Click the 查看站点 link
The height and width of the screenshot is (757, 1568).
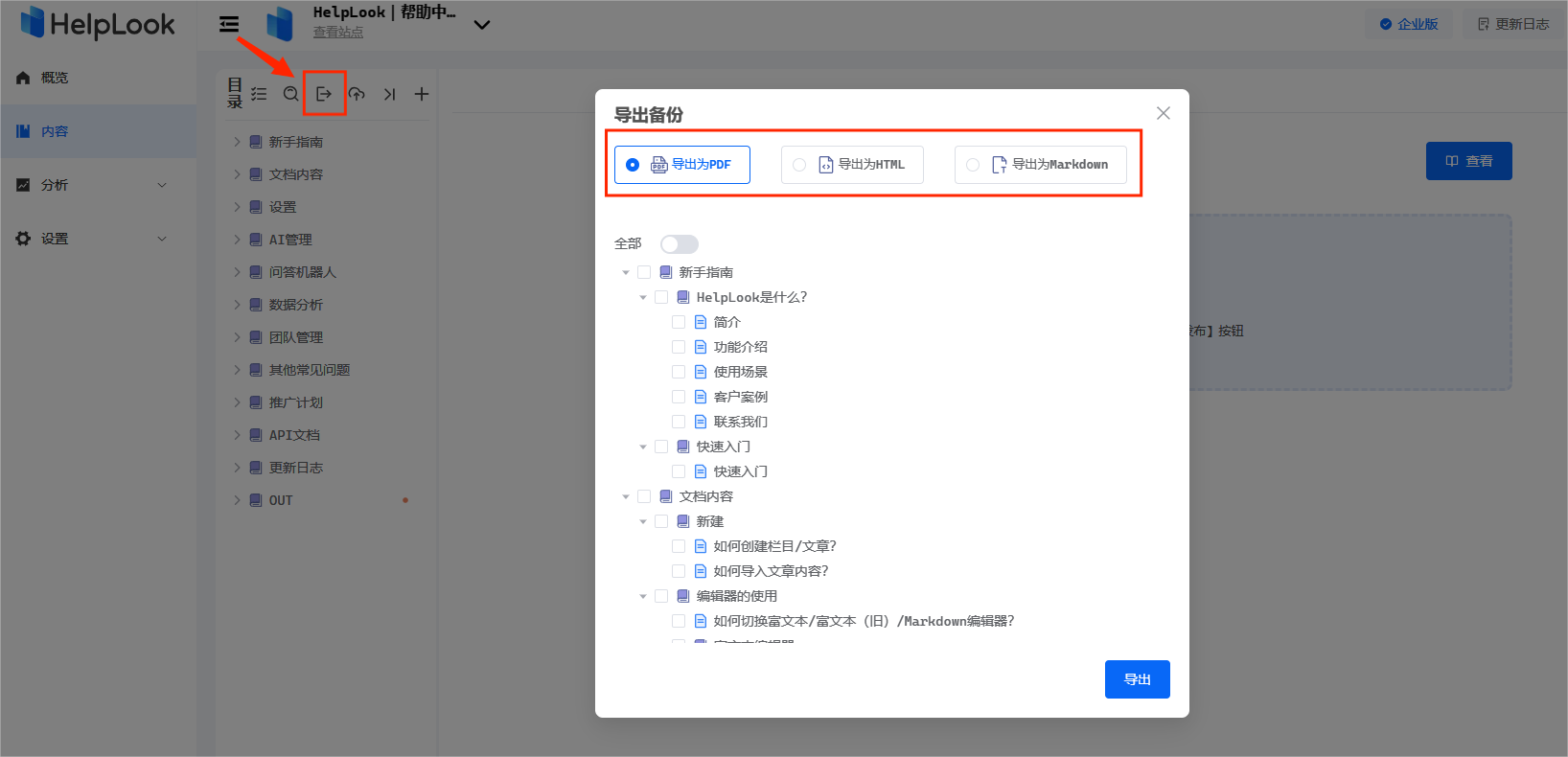(338, 33)
